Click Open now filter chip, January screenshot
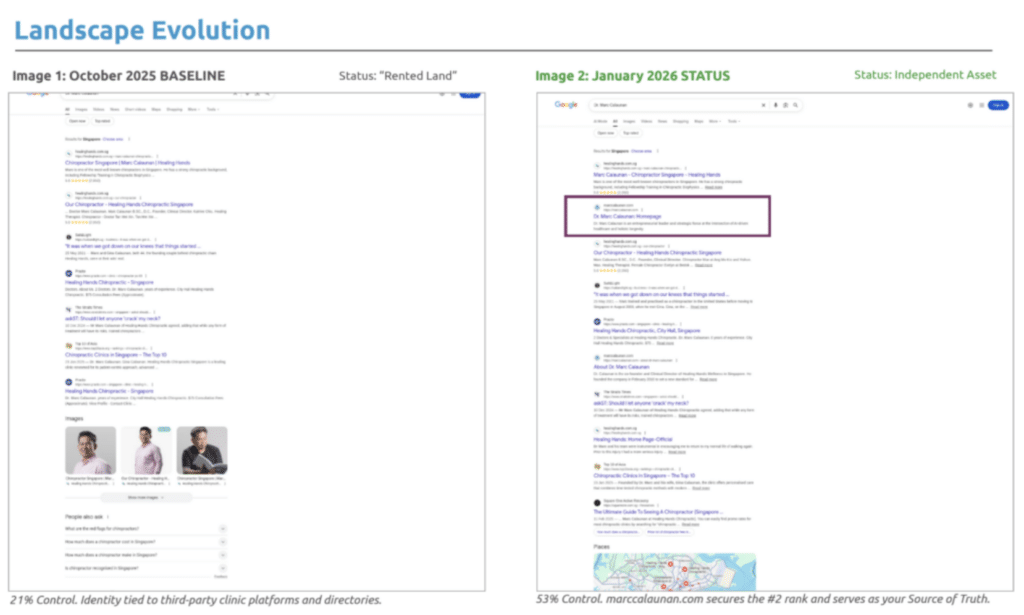This screenshot has height=615, width=1024. 605,133
